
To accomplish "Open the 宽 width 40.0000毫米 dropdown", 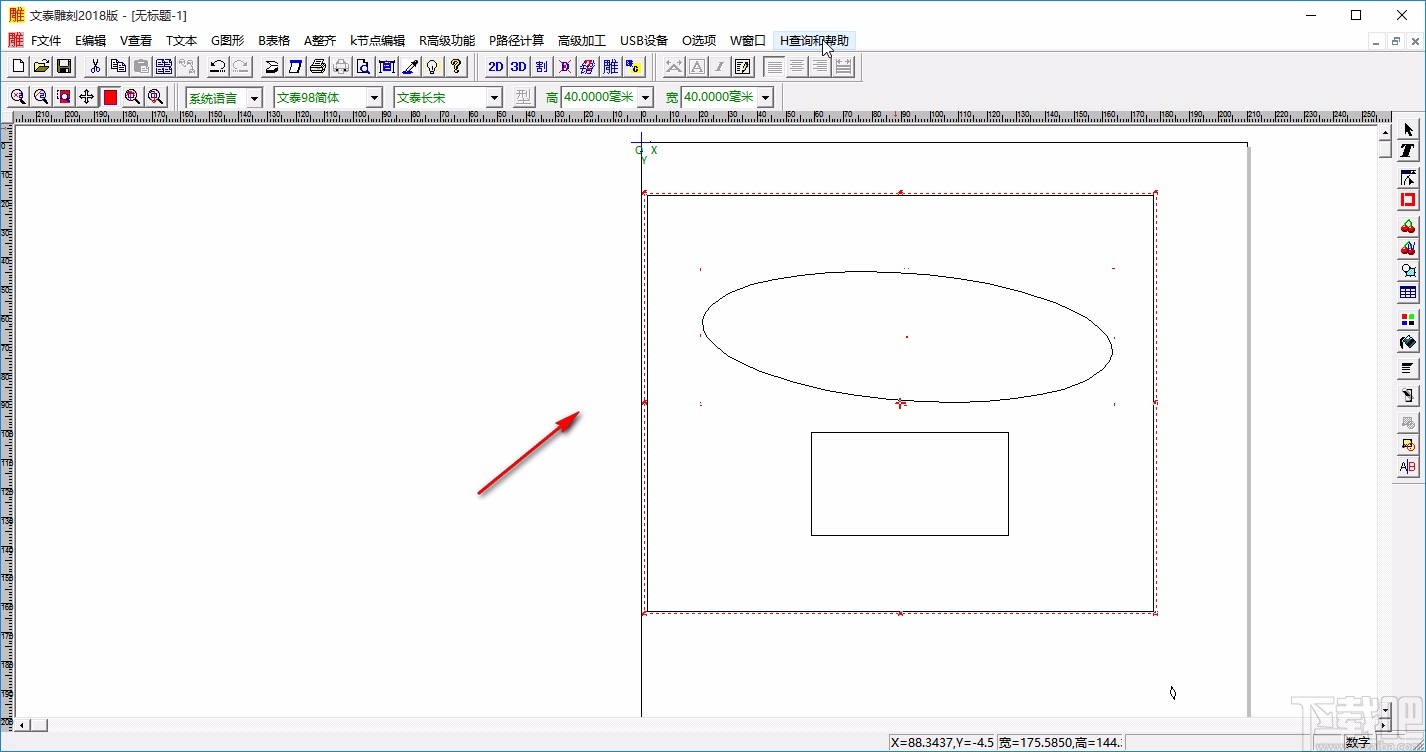I will pos(765,97).
